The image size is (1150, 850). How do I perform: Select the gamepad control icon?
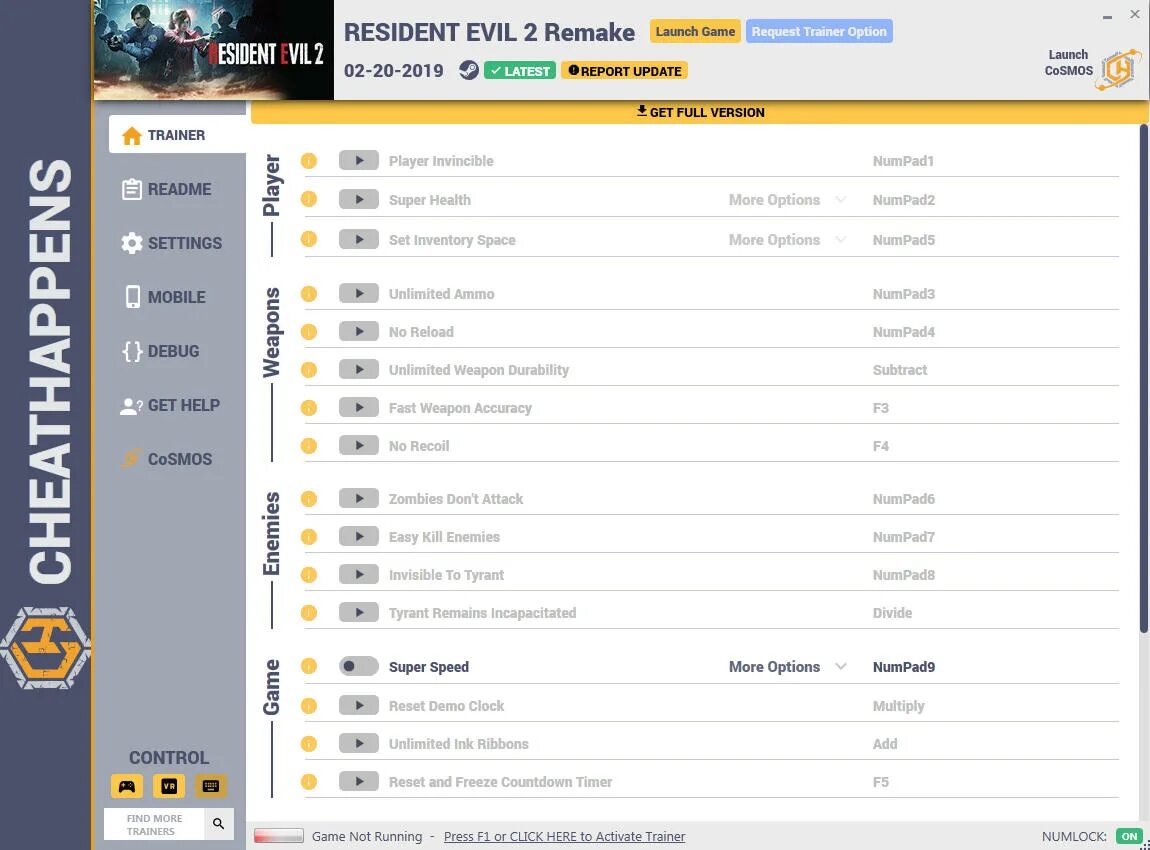(x=127, y=786)
